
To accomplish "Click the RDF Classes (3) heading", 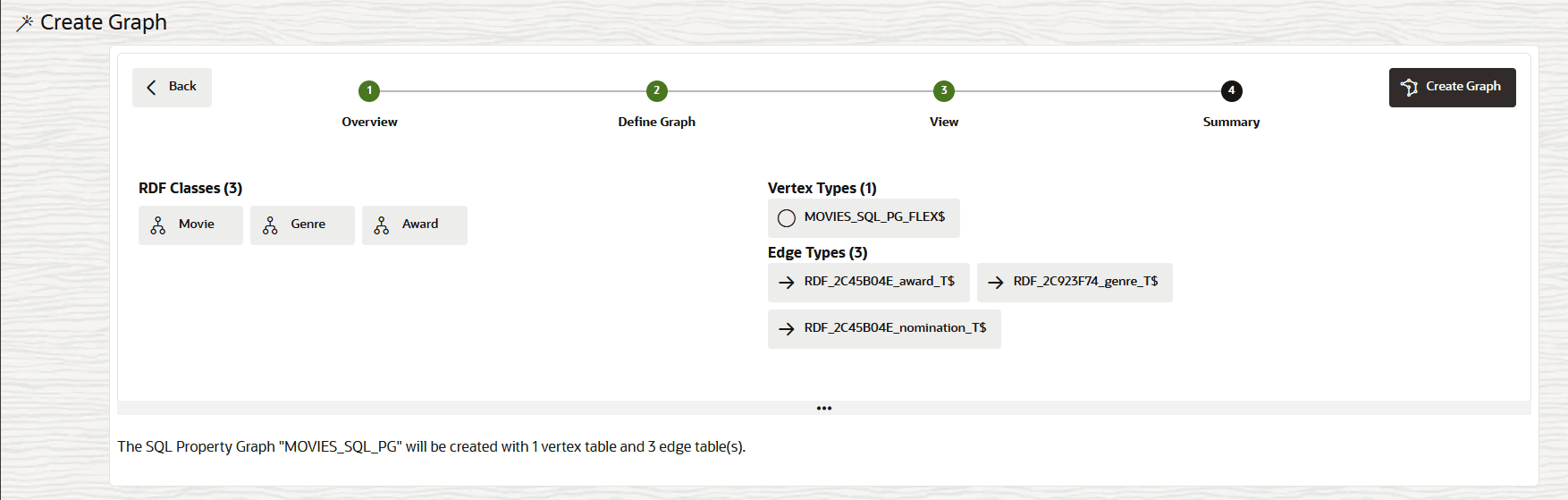I will tap(190, 188).
